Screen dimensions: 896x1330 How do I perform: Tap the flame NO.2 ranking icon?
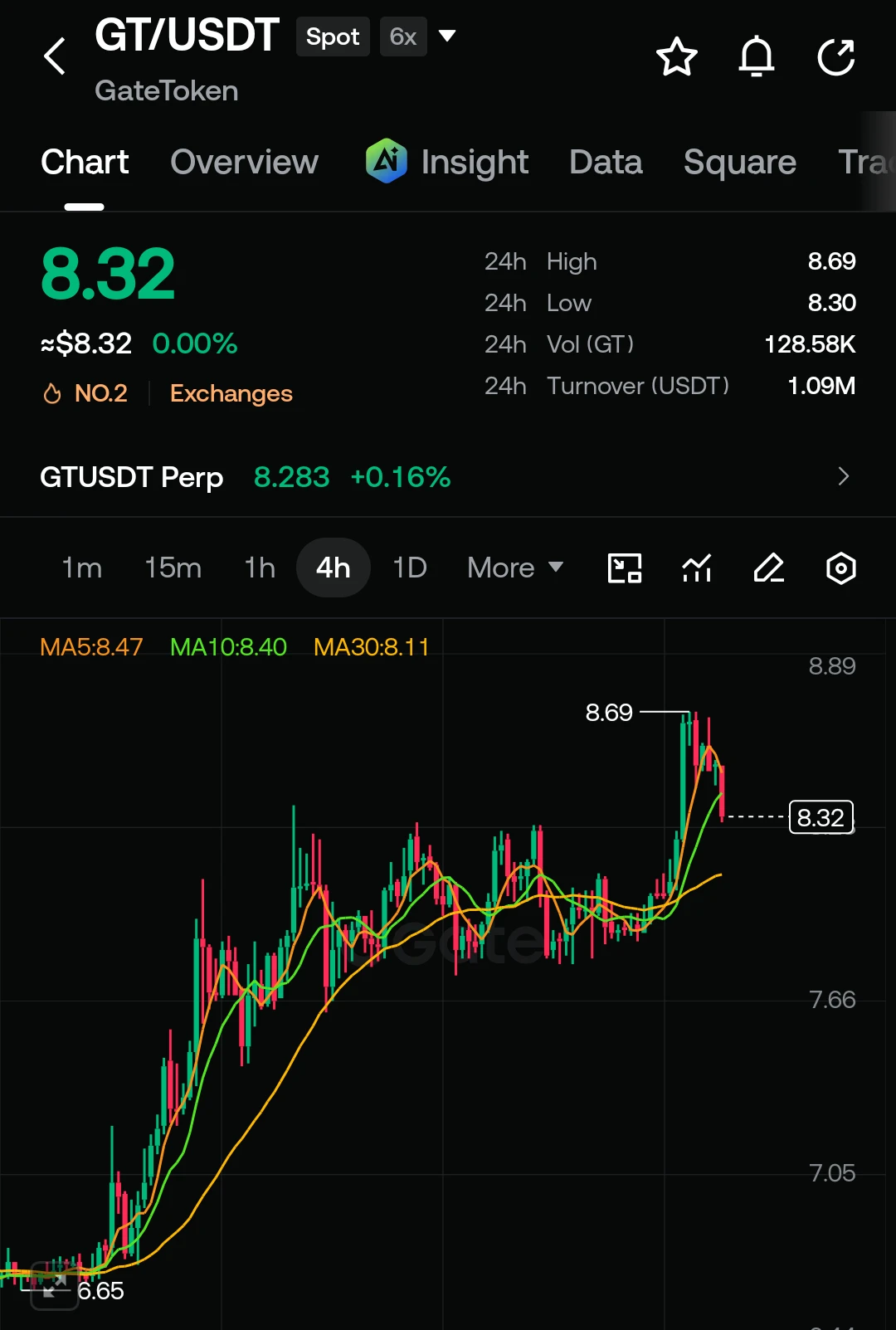[x=52, y=393]
